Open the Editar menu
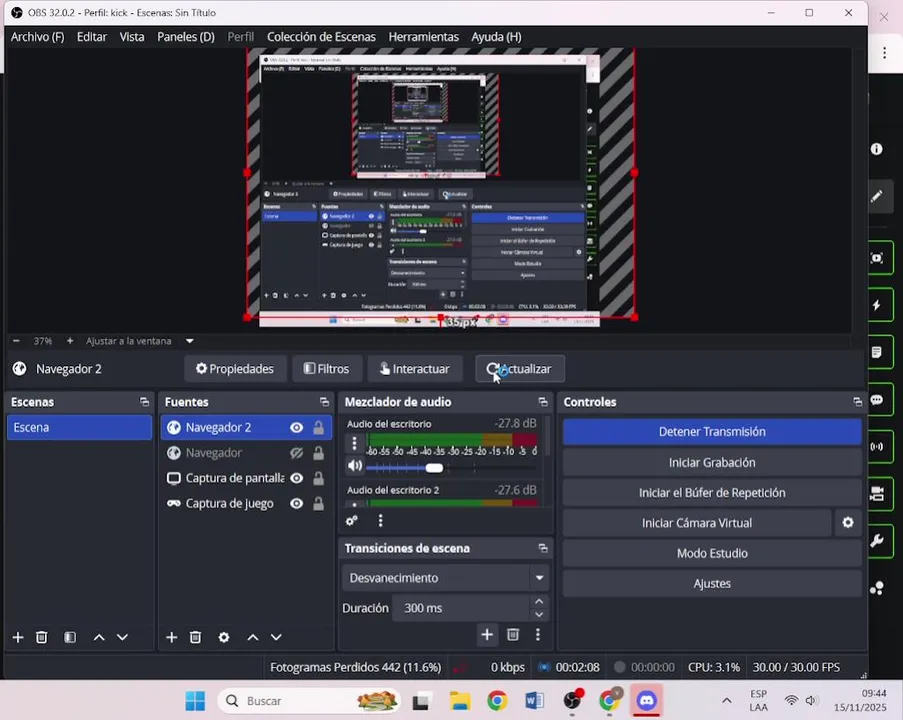Viewport: 903px width, 720px height. click(x=92, y=37)
